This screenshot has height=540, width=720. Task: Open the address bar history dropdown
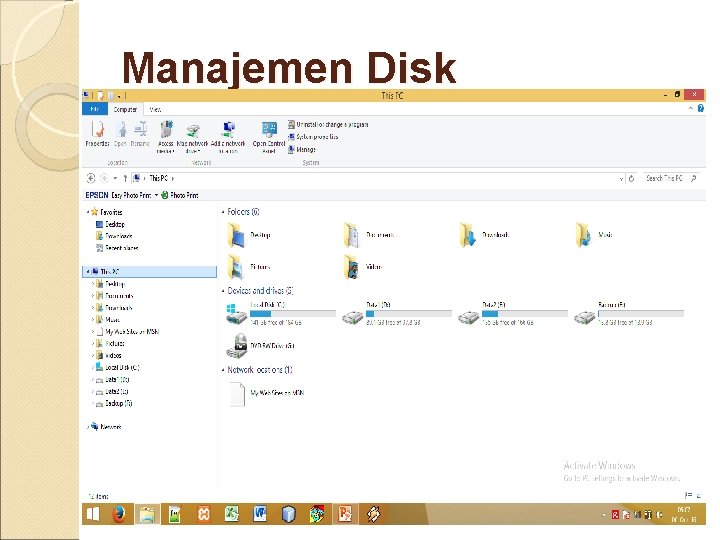pyautogui.click(x=621, y=179)
